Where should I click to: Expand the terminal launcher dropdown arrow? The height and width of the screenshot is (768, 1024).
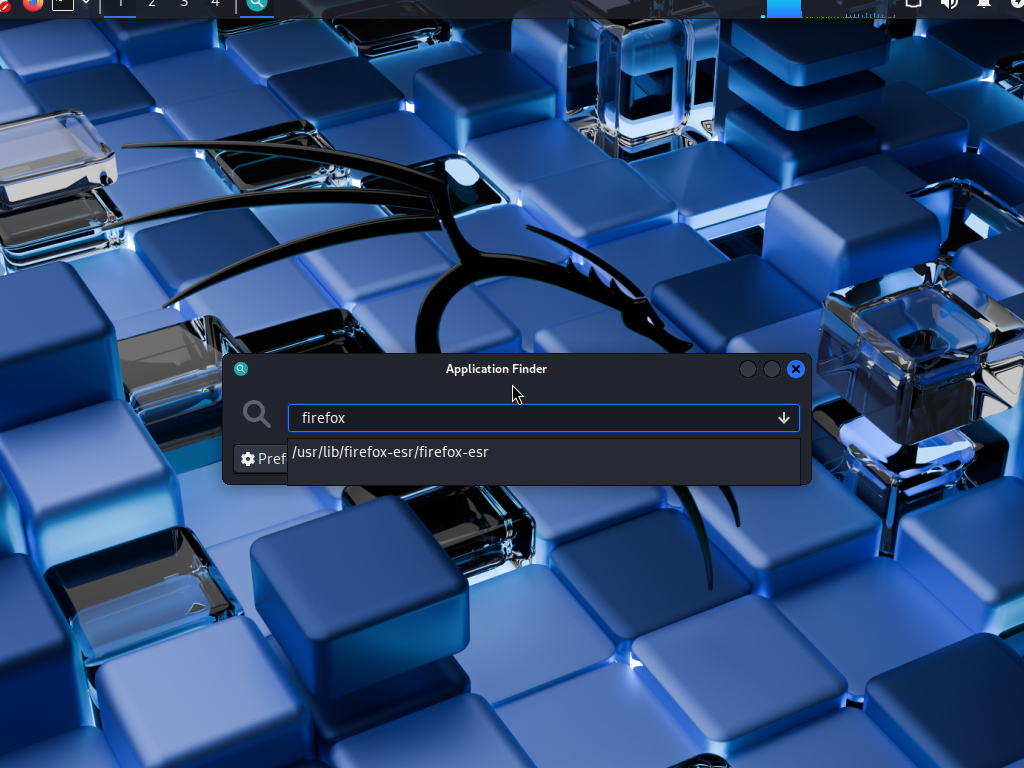tap(86, 3)
